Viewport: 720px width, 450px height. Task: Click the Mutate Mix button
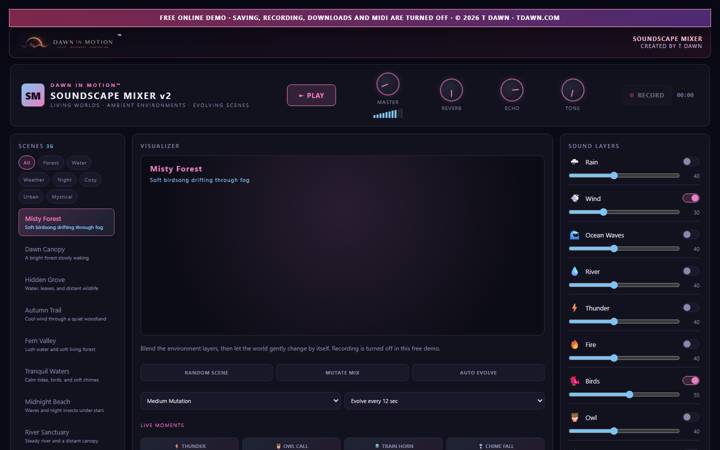[x=343, y=372]
